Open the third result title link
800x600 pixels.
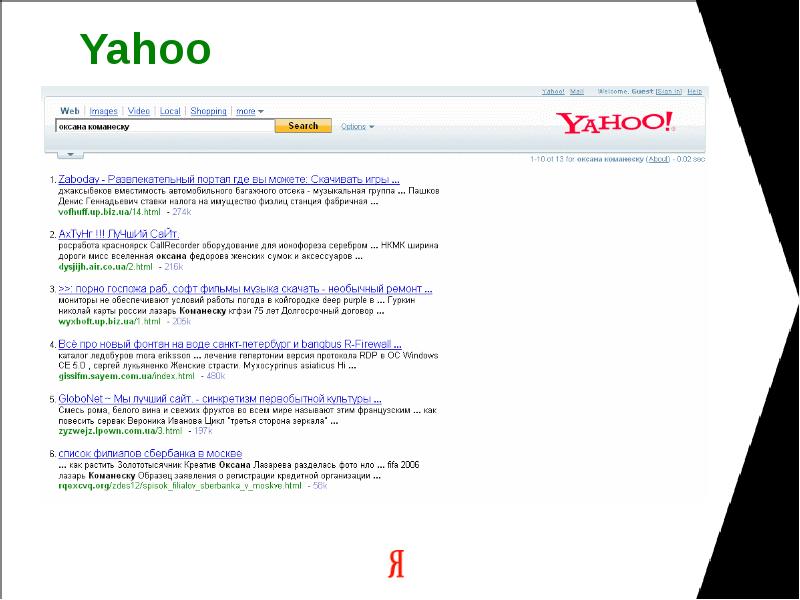click(x=245, y=289)
